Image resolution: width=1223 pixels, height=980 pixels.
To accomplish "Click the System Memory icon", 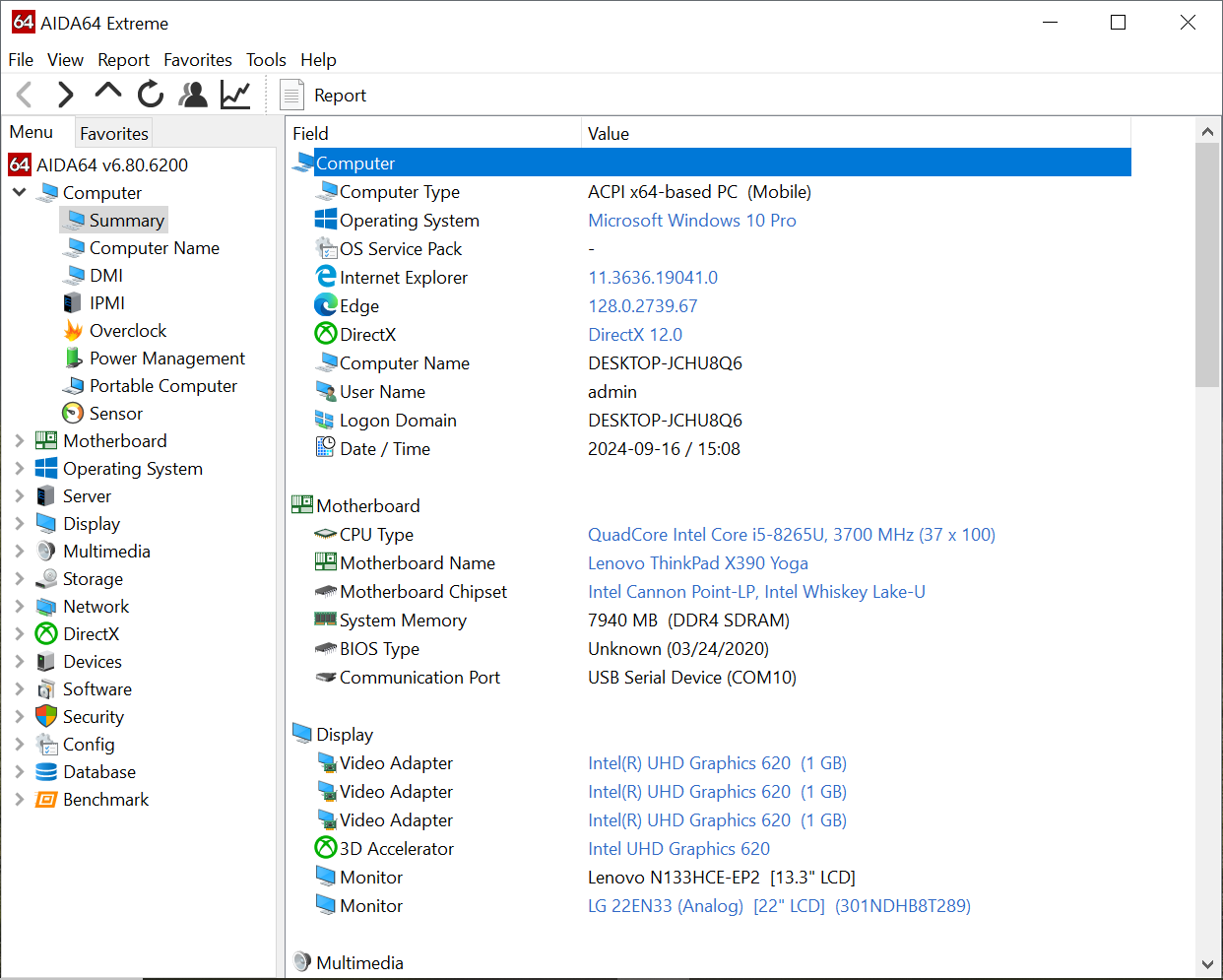I will (x=326, y=620).
